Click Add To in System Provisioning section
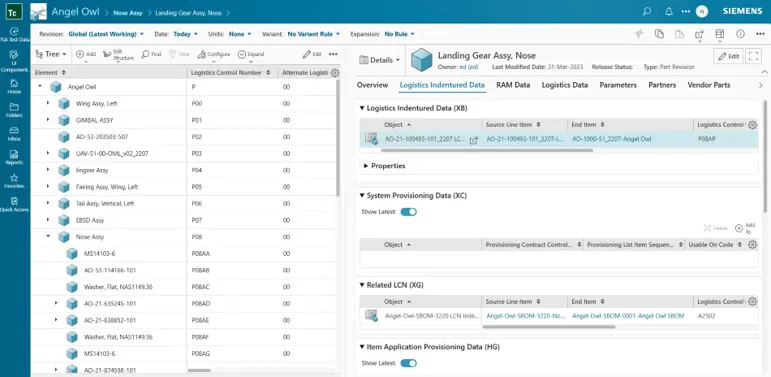 pyautogui.click(x=745, y=228)
